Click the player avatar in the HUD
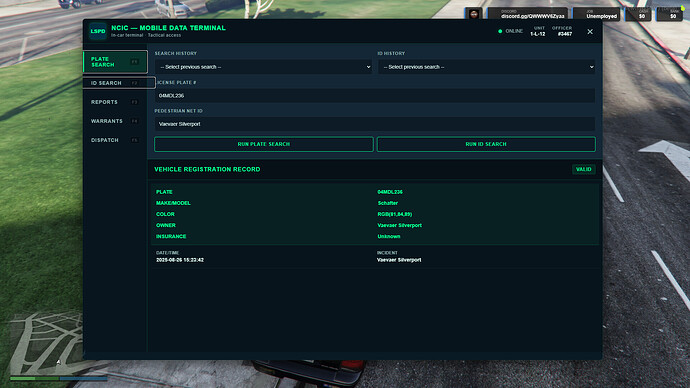Viewport: 690px width, 388px height. pyautogui.click(x=474, y=14)
